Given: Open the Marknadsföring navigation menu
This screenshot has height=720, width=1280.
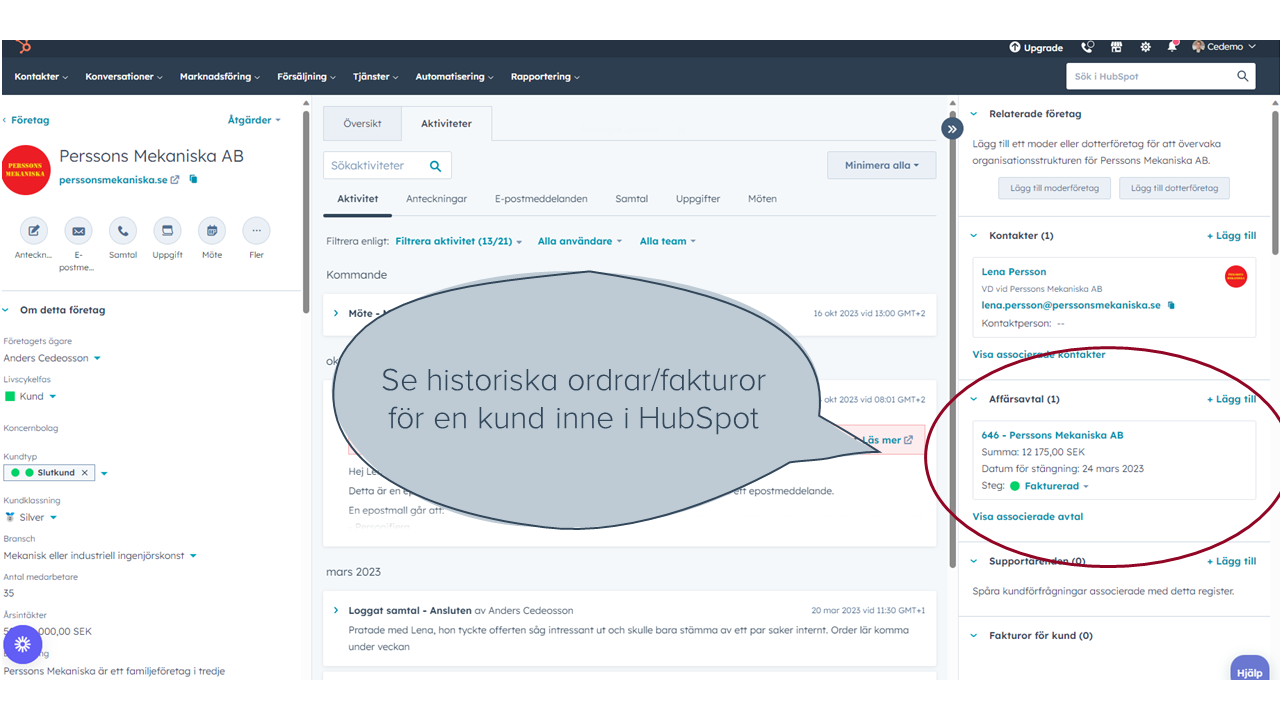Looking at the screenshot, I should [220, 77].
